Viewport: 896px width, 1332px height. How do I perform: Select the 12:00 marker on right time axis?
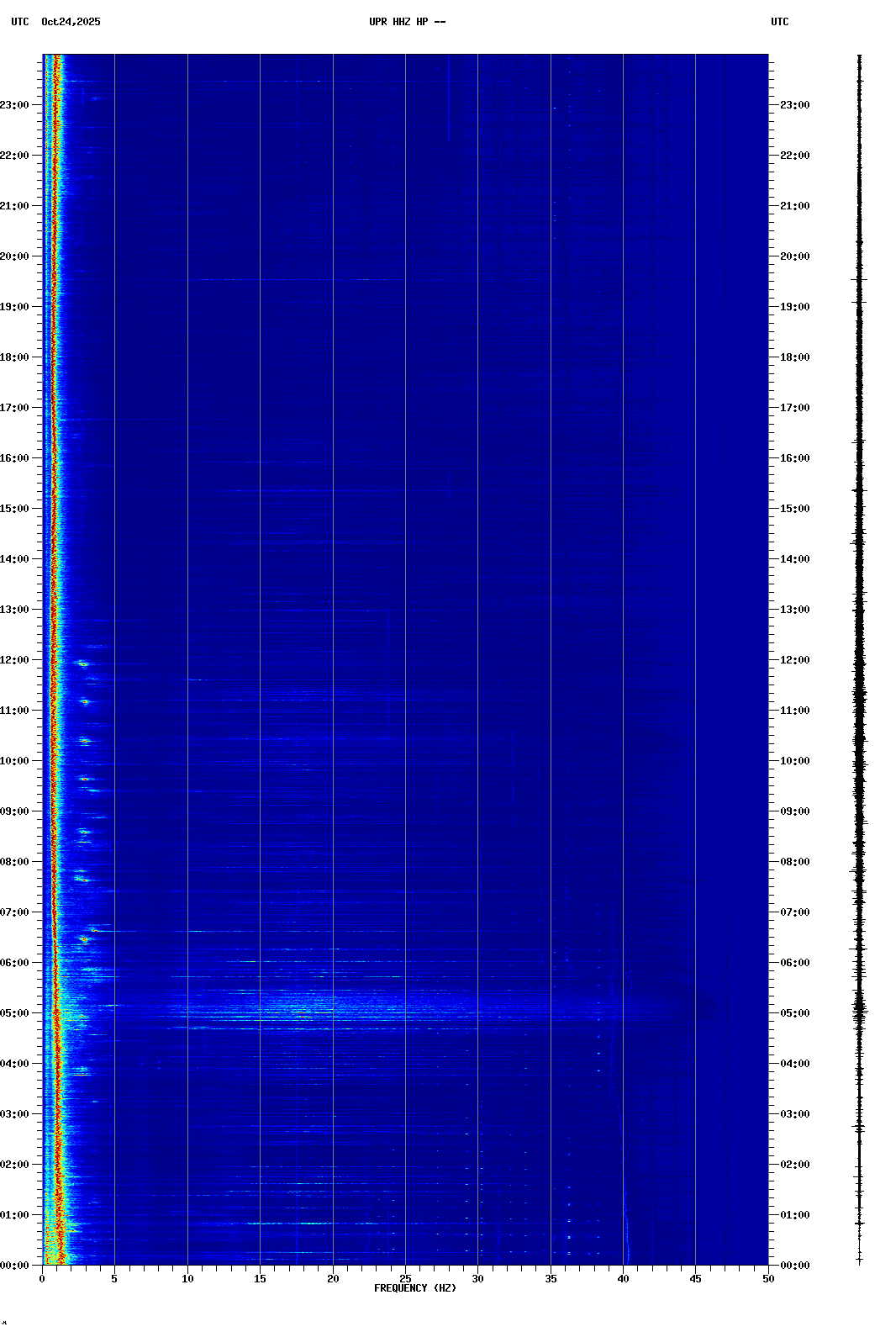coord(794,660)
